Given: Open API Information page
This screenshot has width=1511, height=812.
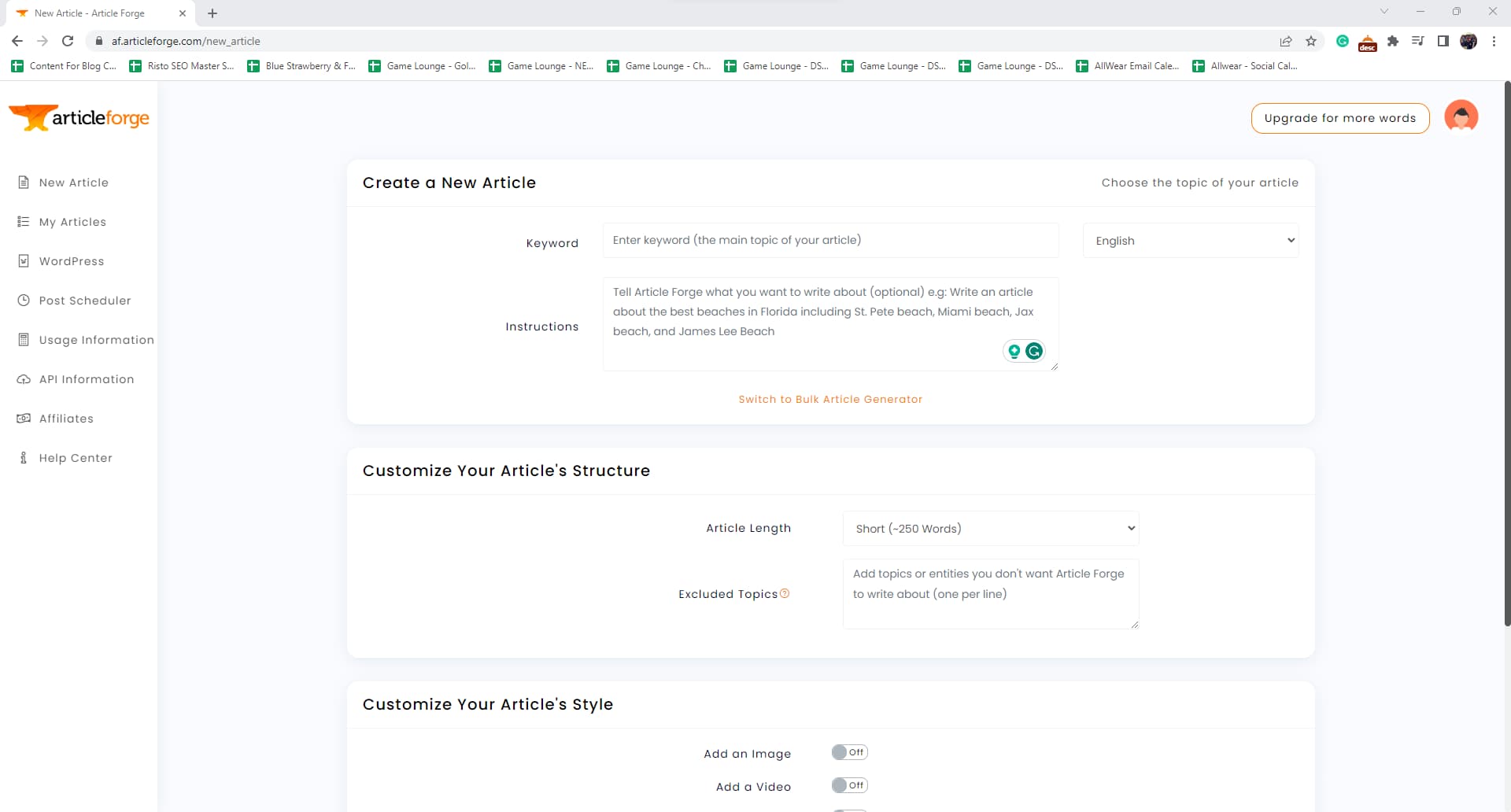Looking at the screenshot, I should coord(87,378).
